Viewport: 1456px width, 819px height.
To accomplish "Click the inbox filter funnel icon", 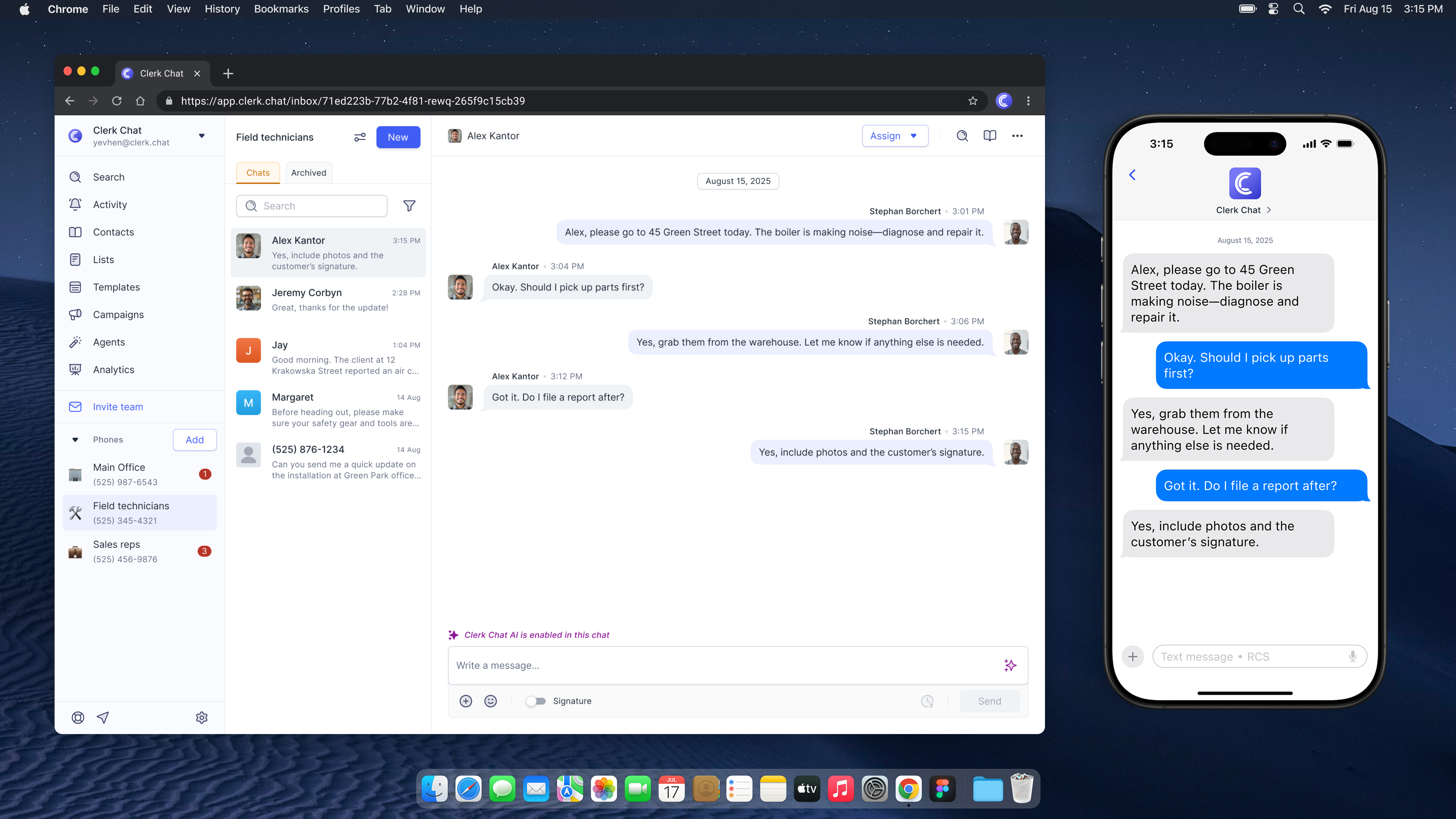I will 409,206.
